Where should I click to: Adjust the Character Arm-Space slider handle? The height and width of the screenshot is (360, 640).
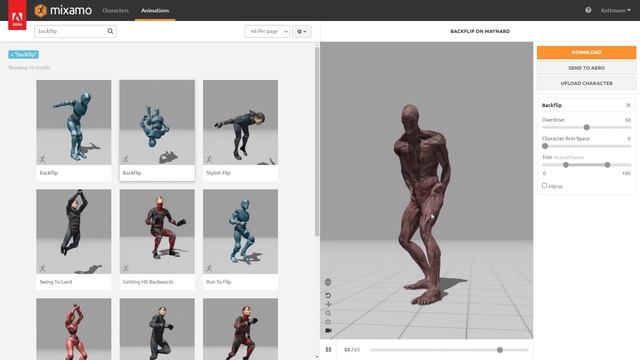(x=545, y=146)
